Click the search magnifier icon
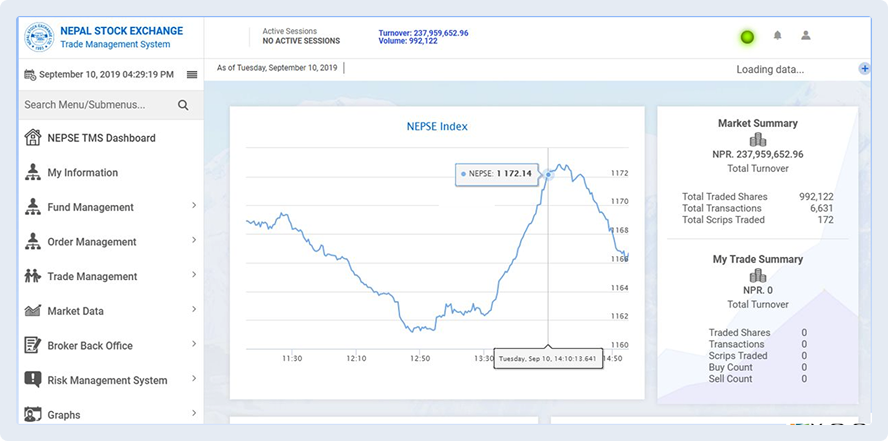 183,105
